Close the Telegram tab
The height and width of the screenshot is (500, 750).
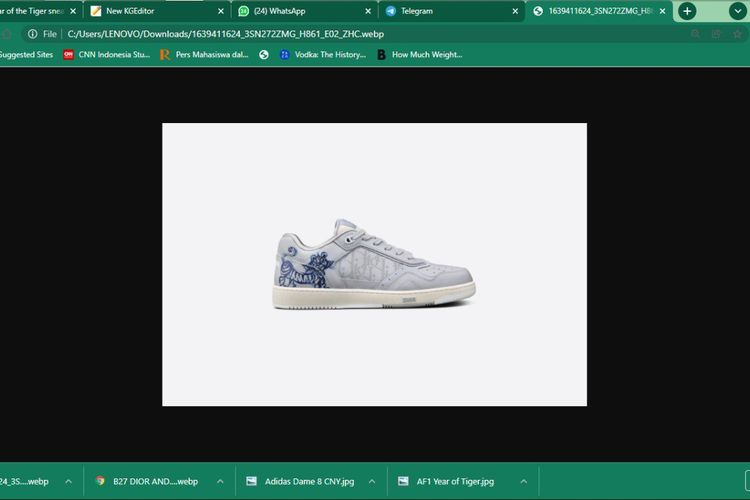[x=514, y=11]
